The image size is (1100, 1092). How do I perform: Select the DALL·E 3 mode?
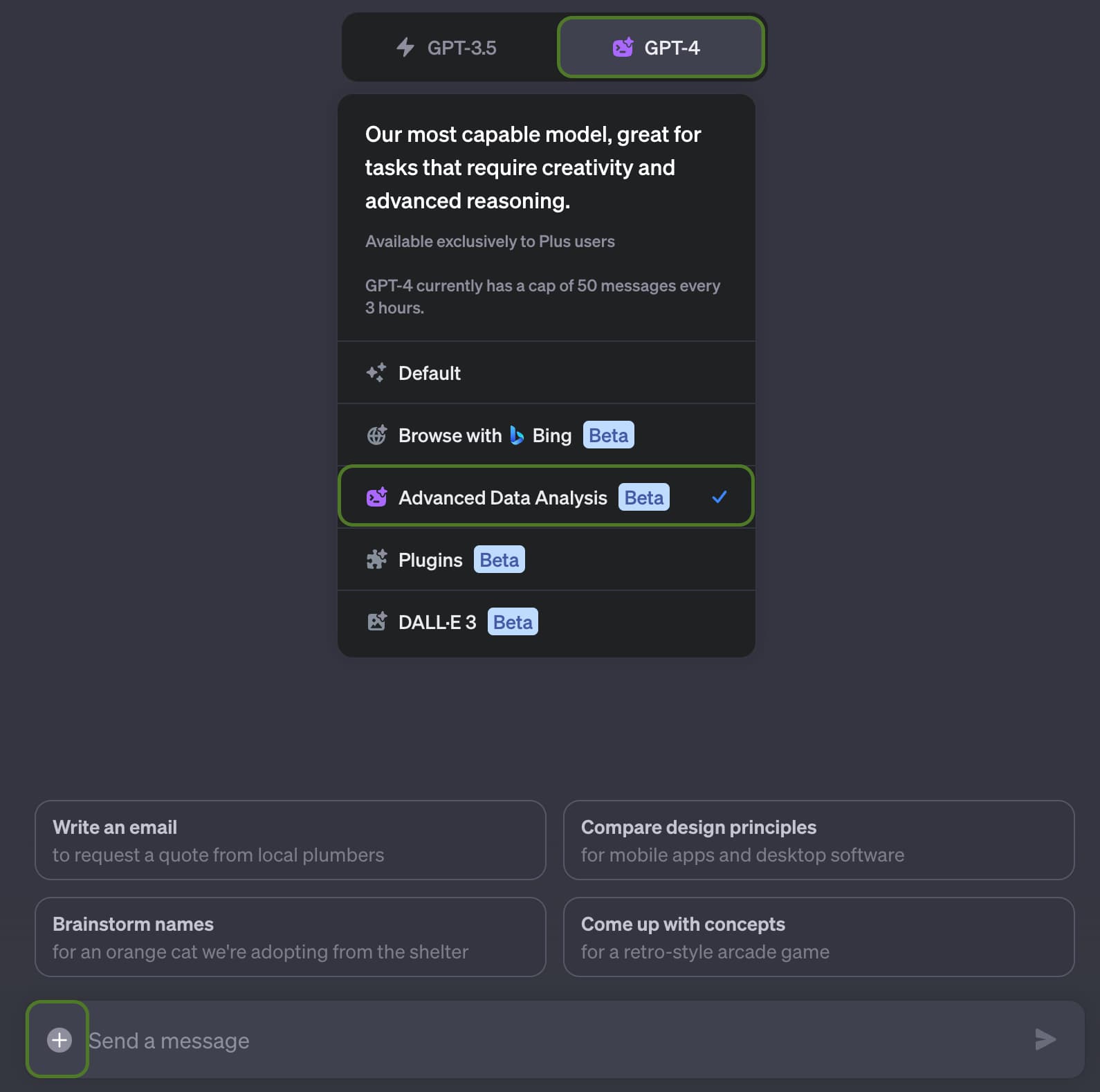click(x=546, y=622)
